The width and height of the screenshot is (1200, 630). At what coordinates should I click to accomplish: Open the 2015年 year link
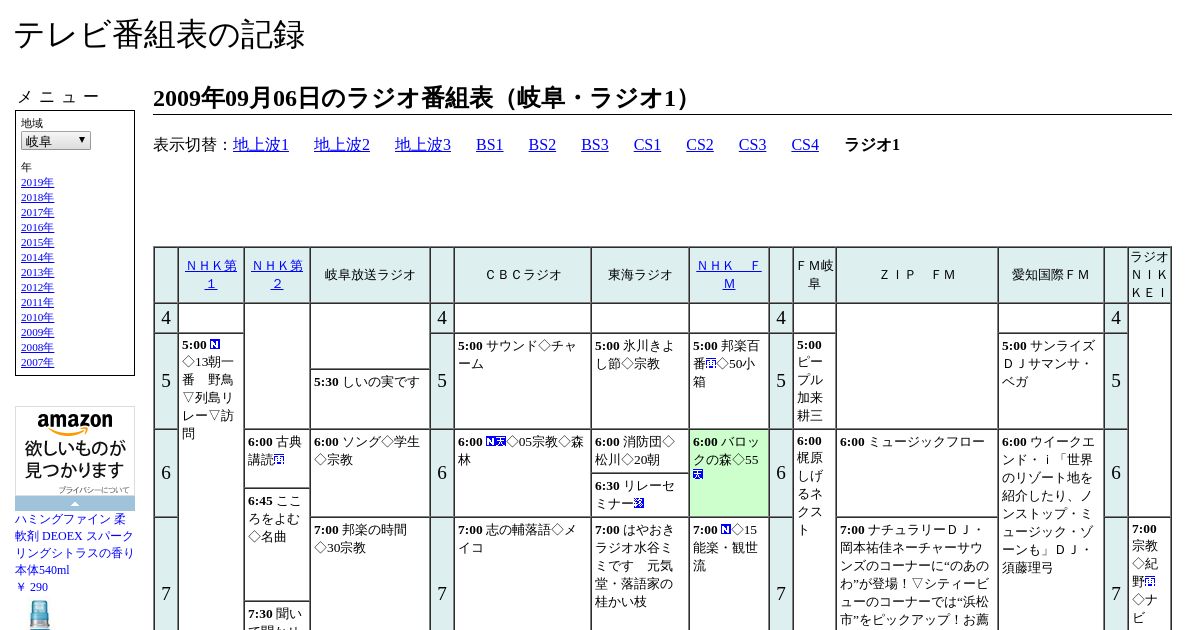(x=38, y=242)
